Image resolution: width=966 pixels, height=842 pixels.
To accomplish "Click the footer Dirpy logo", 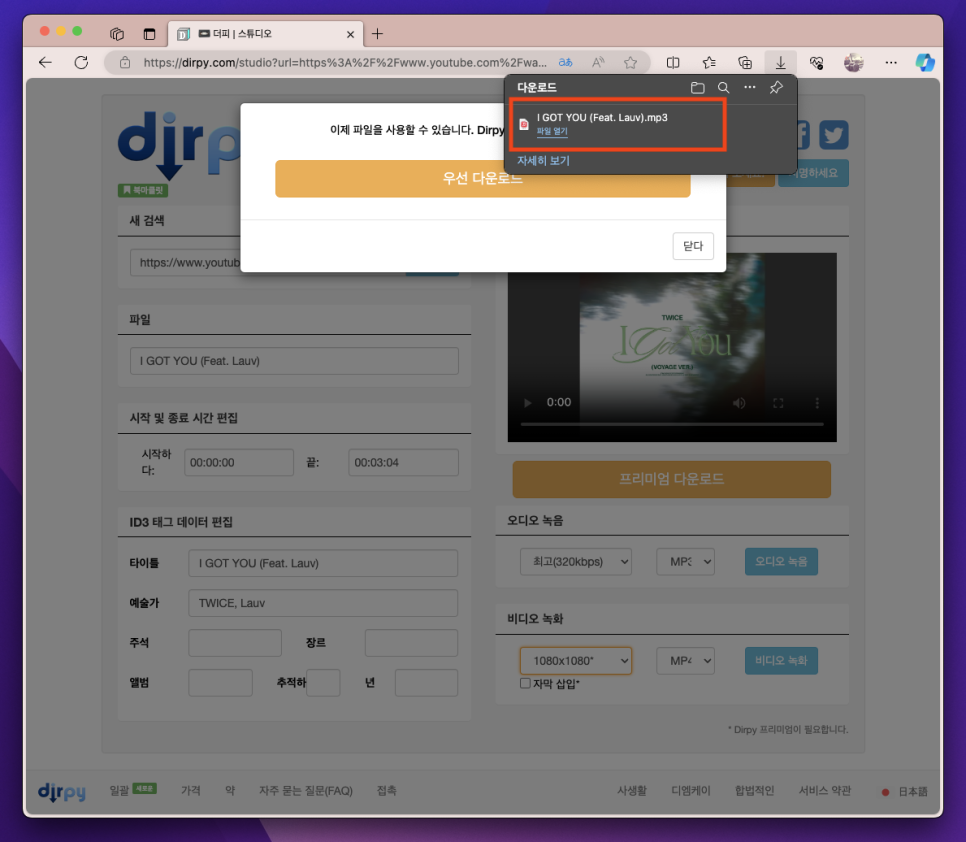I will 62,791.
